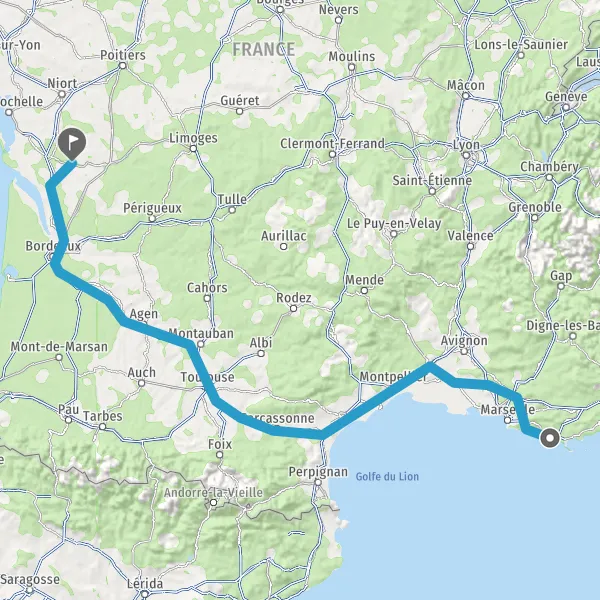Click the Lérida city marker

pos(145,594)
